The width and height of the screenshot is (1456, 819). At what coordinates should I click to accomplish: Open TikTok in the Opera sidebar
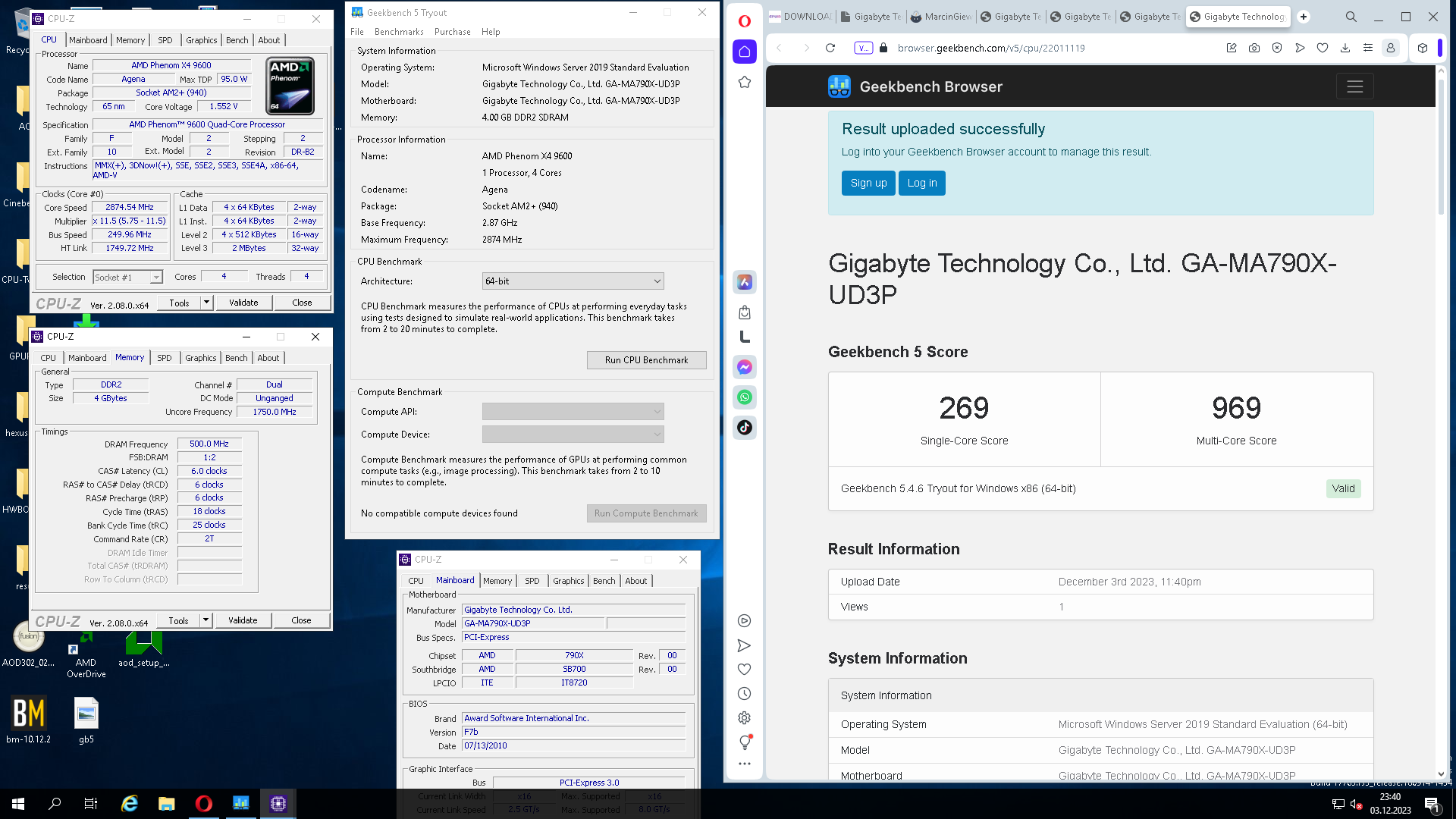pos(745,428)
